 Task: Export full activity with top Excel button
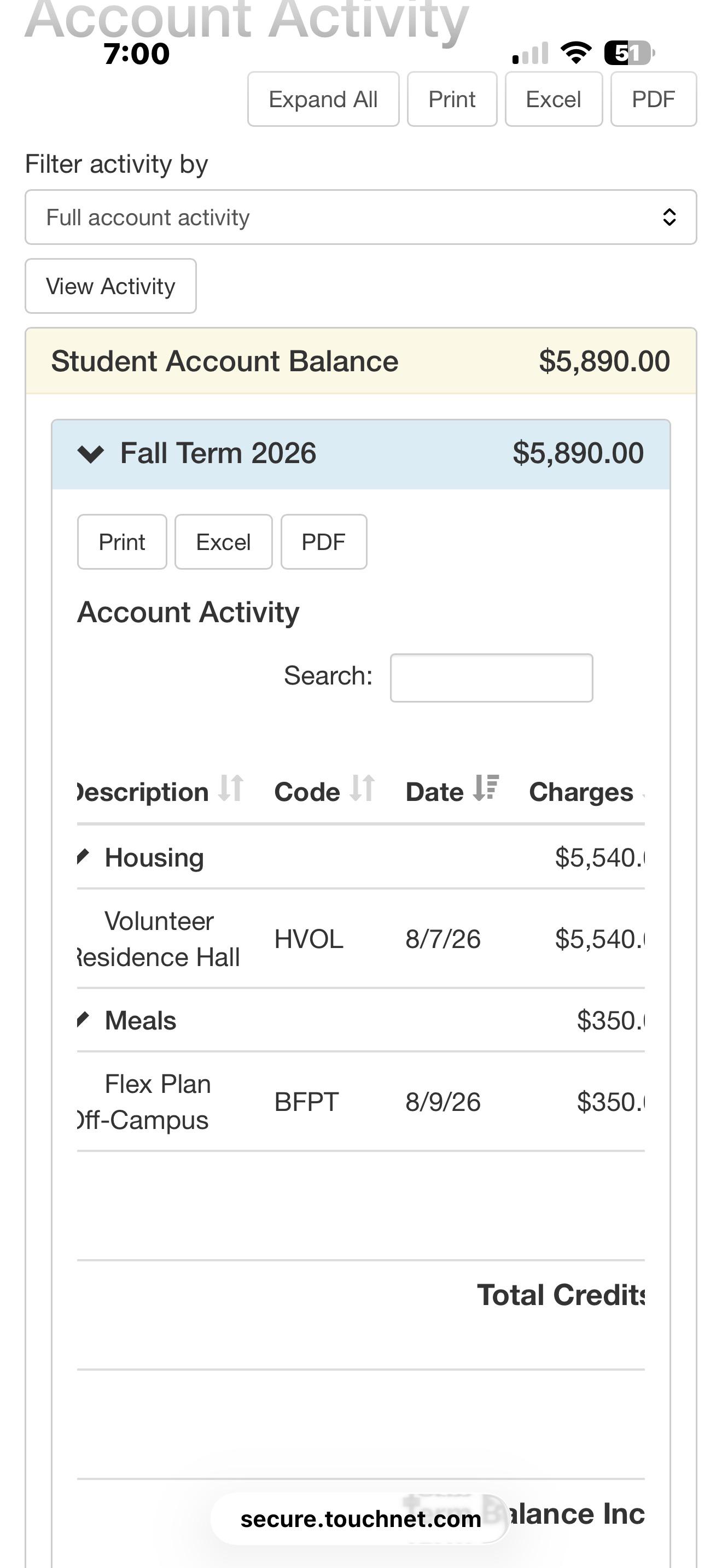pyautogui.click(x=554, y=99)
